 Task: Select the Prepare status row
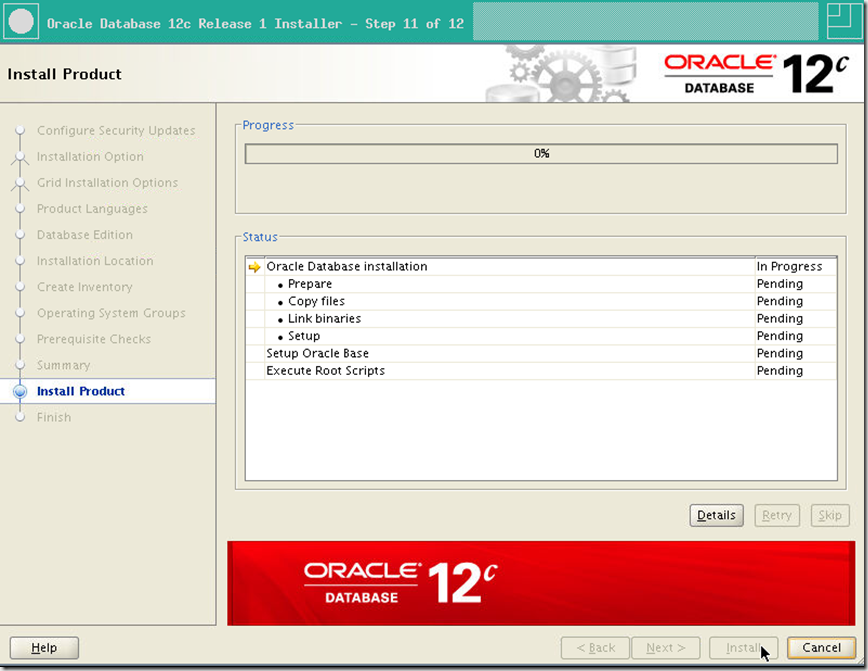point(541,284)
